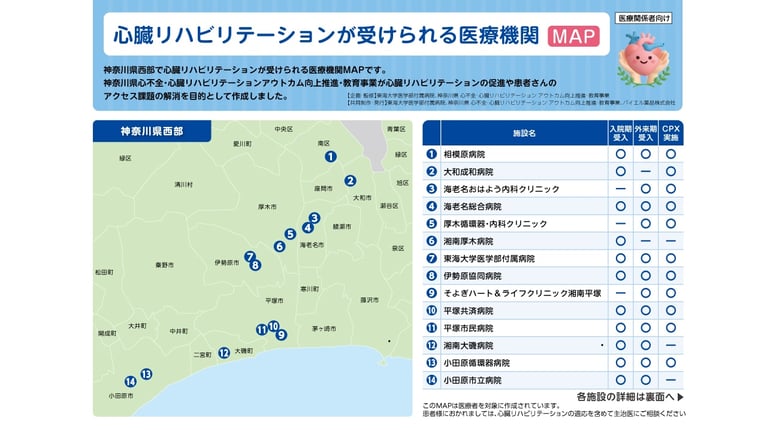Image resolution: width=767 pixels, height=431 pixels.
Task: Click the CPX実施 column header
Action: 671,133
